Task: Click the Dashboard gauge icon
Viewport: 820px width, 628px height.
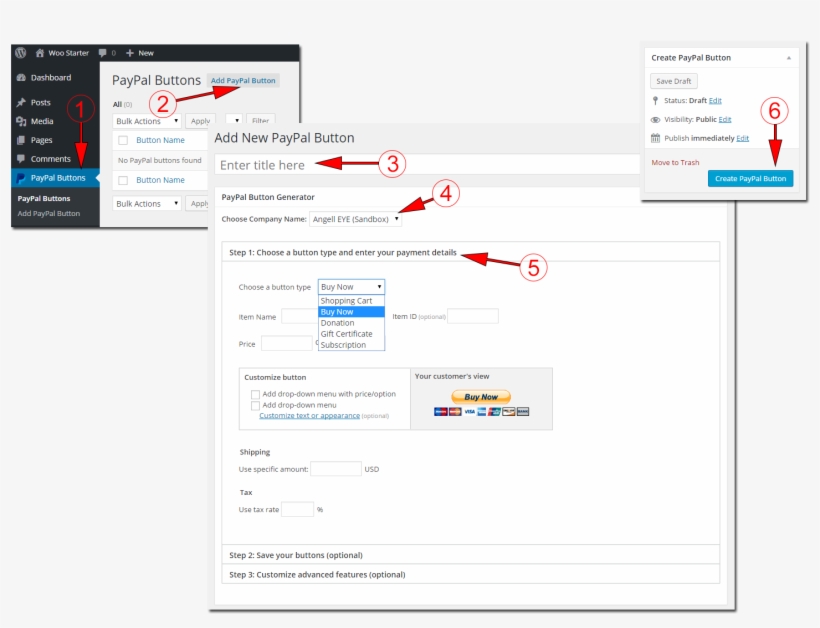Action: pyautogui.click(x=21, y=77)
